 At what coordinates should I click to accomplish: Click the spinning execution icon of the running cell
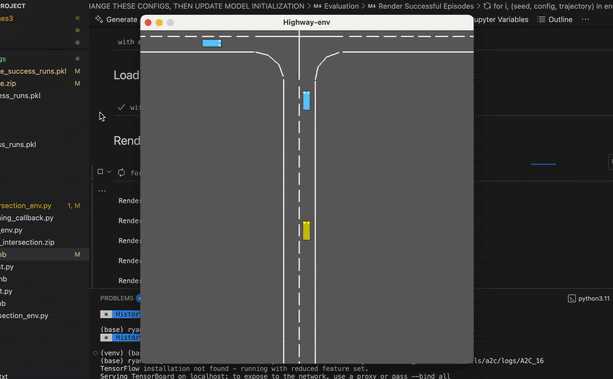click(x=121, y=172)
